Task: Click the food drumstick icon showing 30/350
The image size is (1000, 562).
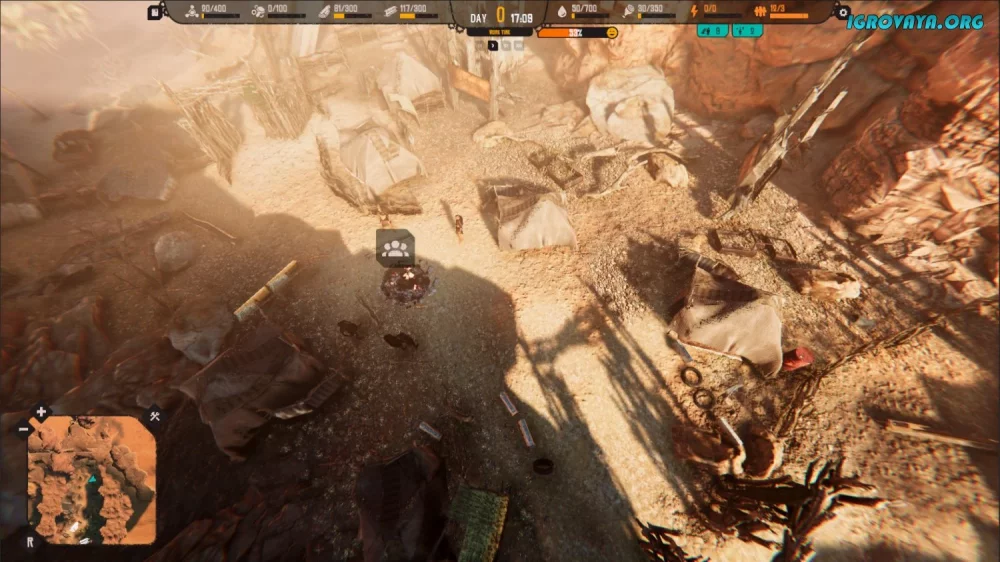Action: click(628, 11)
